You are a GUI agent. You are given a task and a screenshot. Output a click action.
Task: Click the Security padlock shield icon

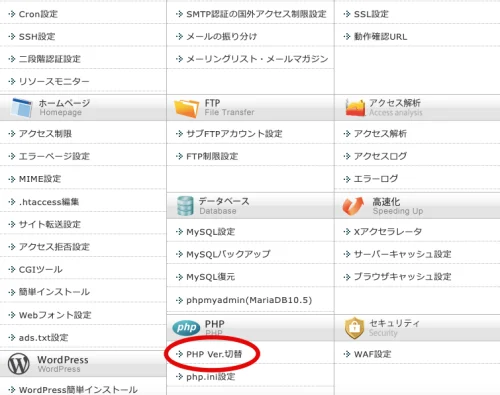[x=355, y=328]
